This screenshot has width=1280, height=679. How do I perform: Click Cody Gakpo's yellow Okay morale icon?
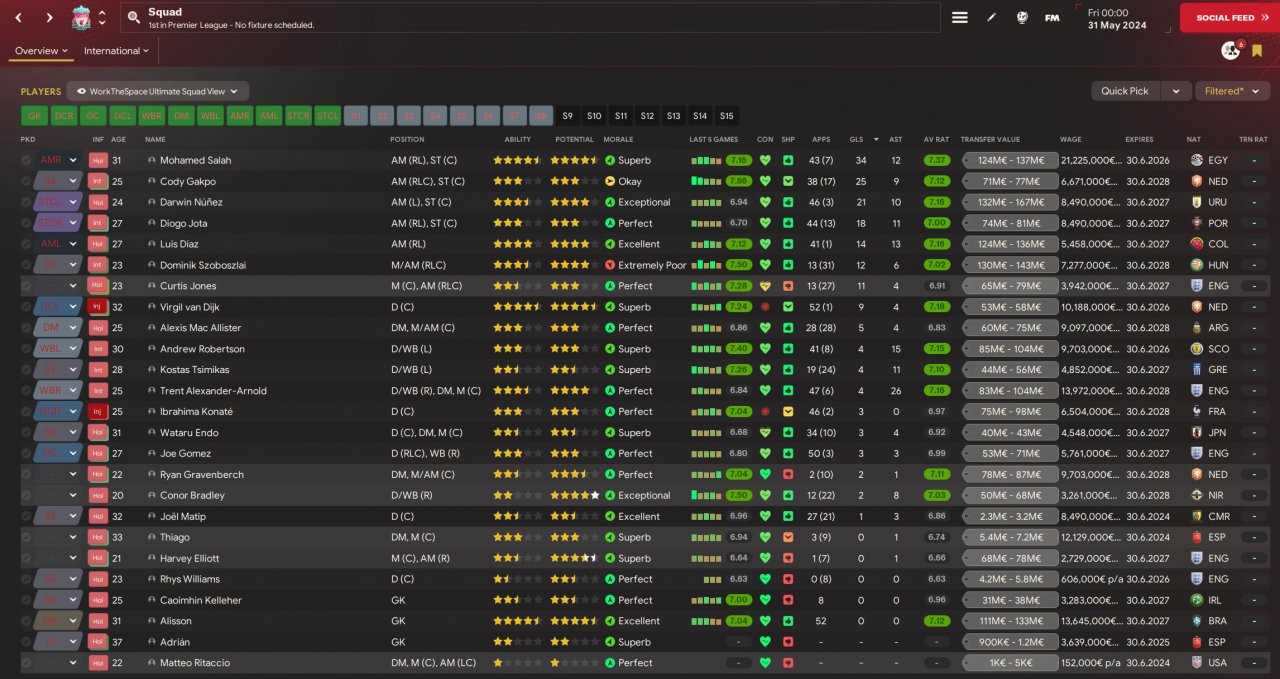coord(610,181)
